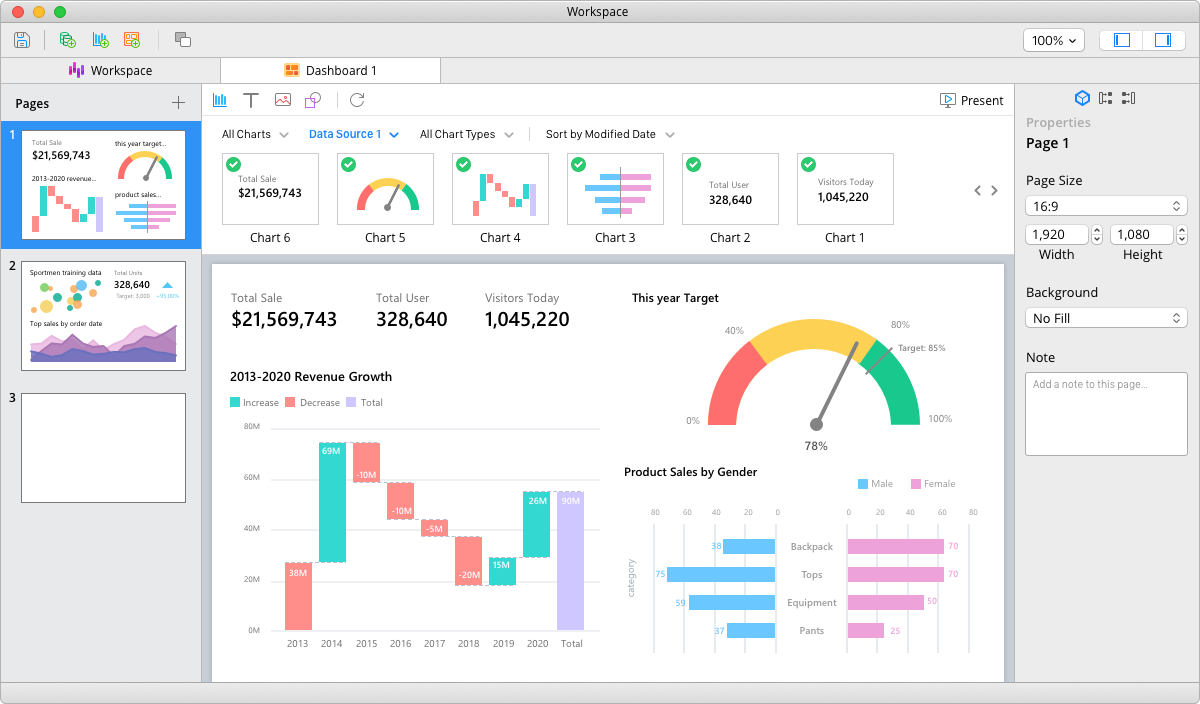Screen dimensions: 1200x704
Task: Select page 1 thumbnail in Pages
Action: (103, 185)
